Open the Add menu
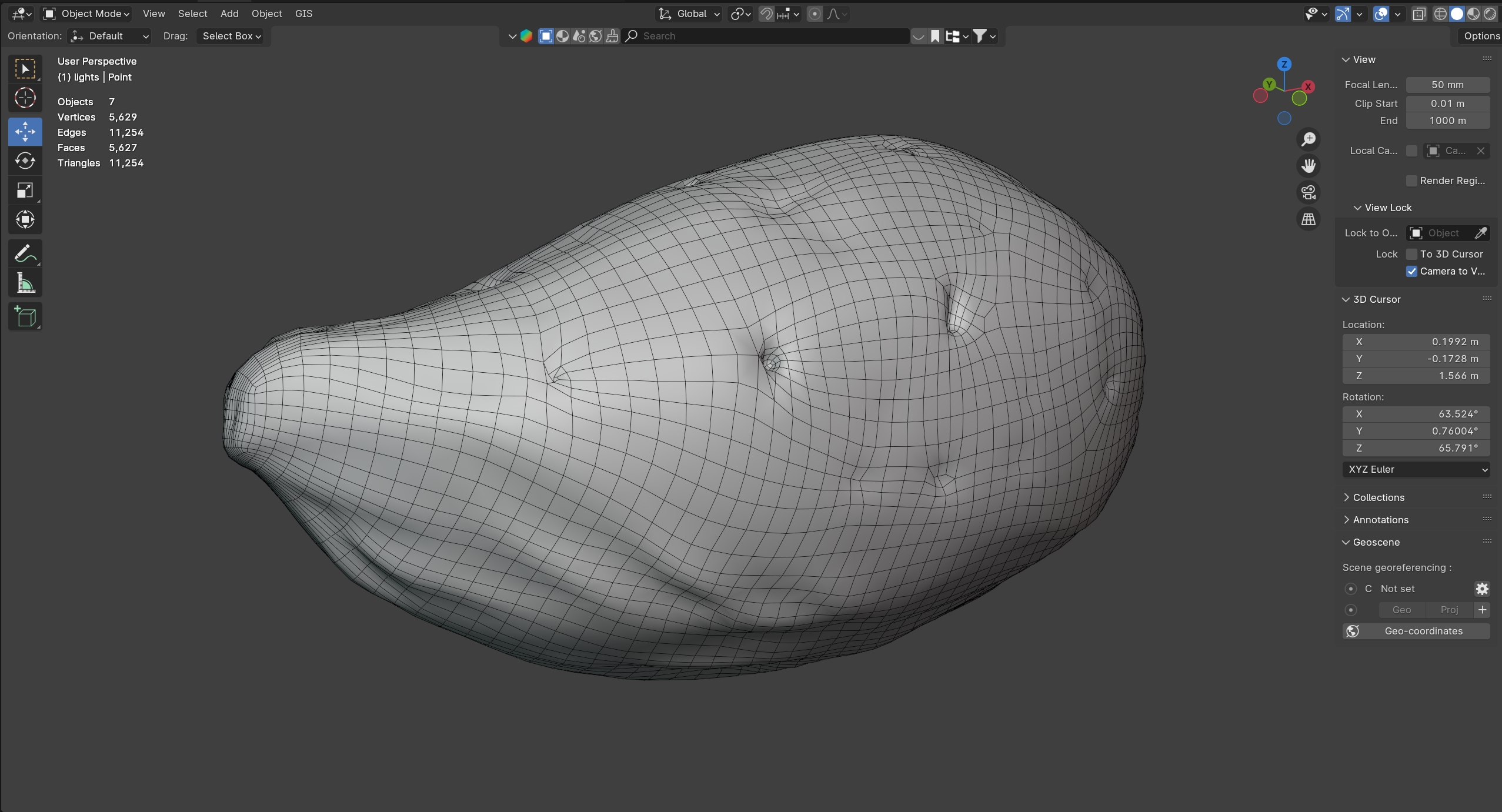Screen dimensions: 1502x812 pyautogui.click(x=229, y=14)
